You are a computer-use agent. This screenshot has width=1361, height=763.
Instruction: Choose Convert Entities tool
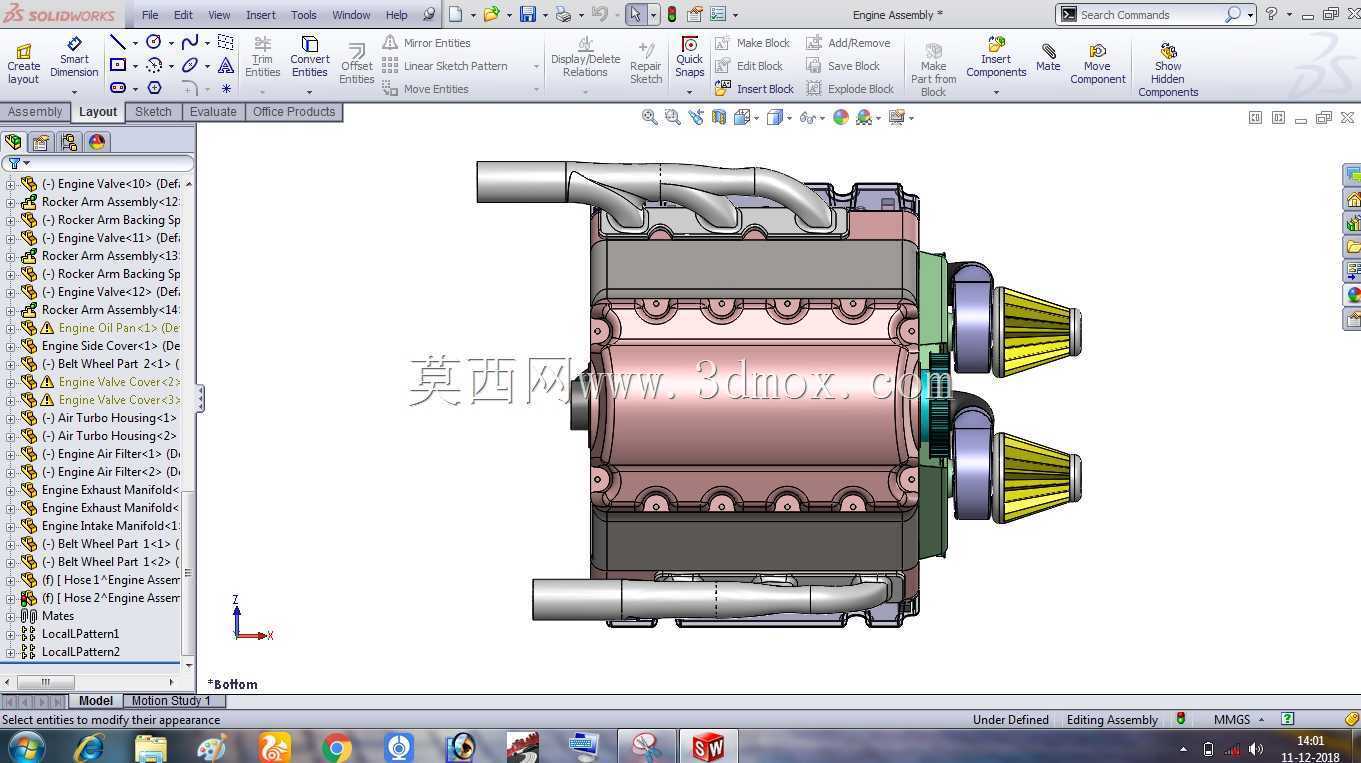(x=309, y=58)
